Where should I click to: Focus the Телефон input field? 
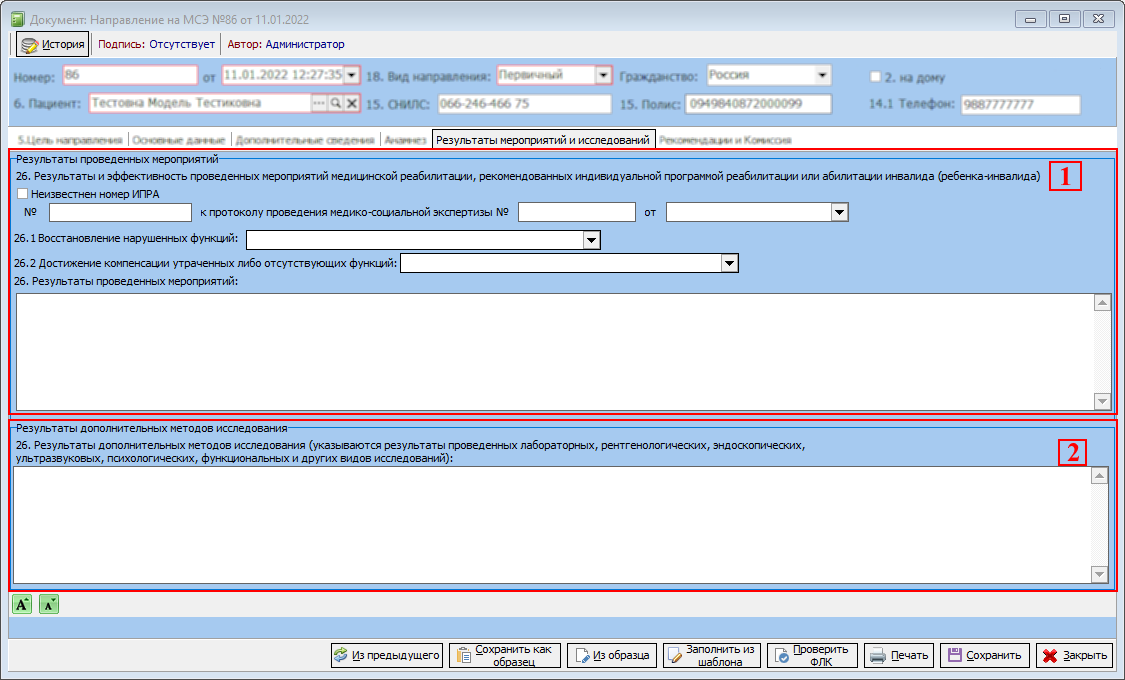pos(1021,105)
